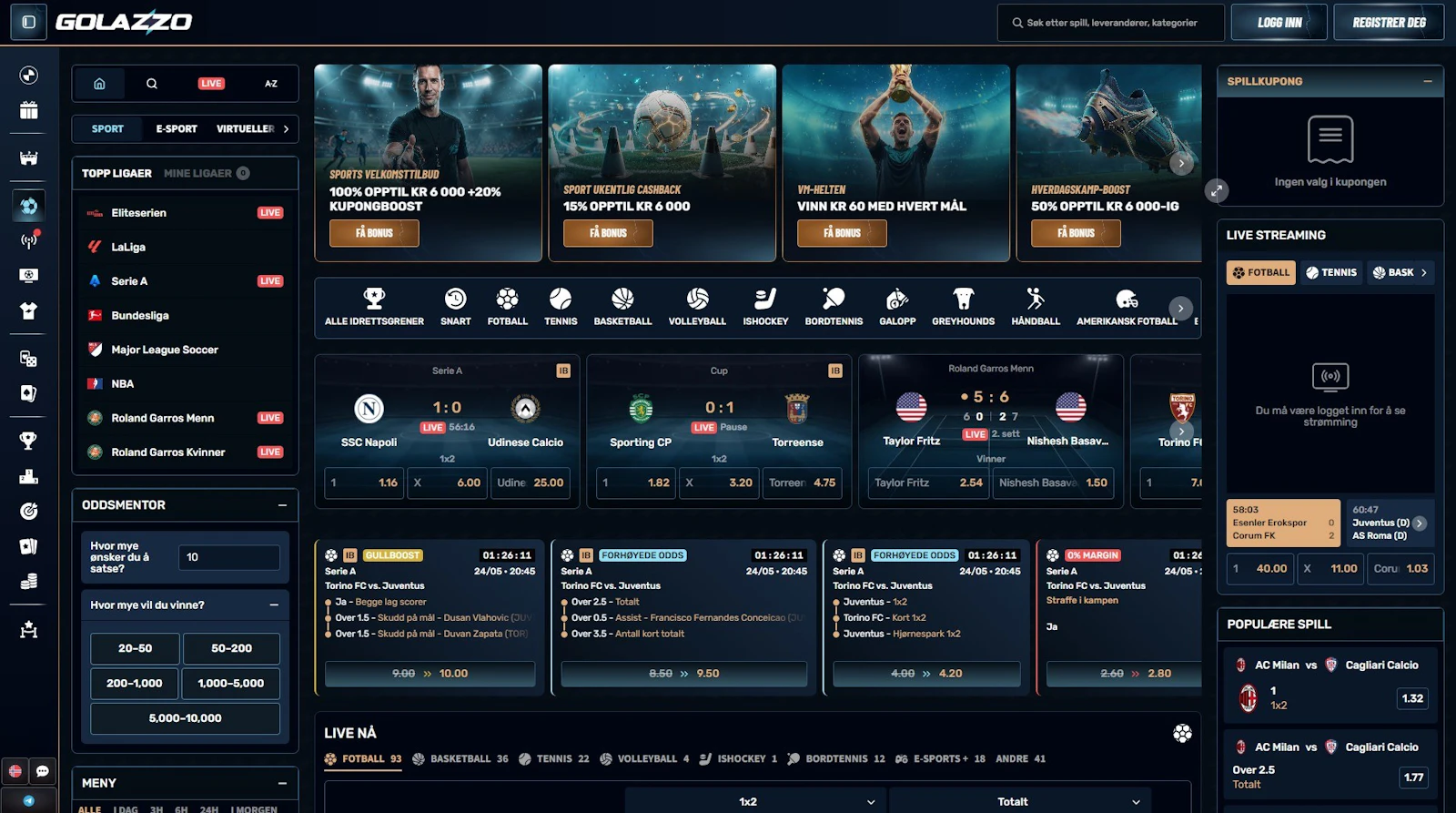Collapse the 'Hvor mye vil du vinne?' section

(x=273, y=605)
